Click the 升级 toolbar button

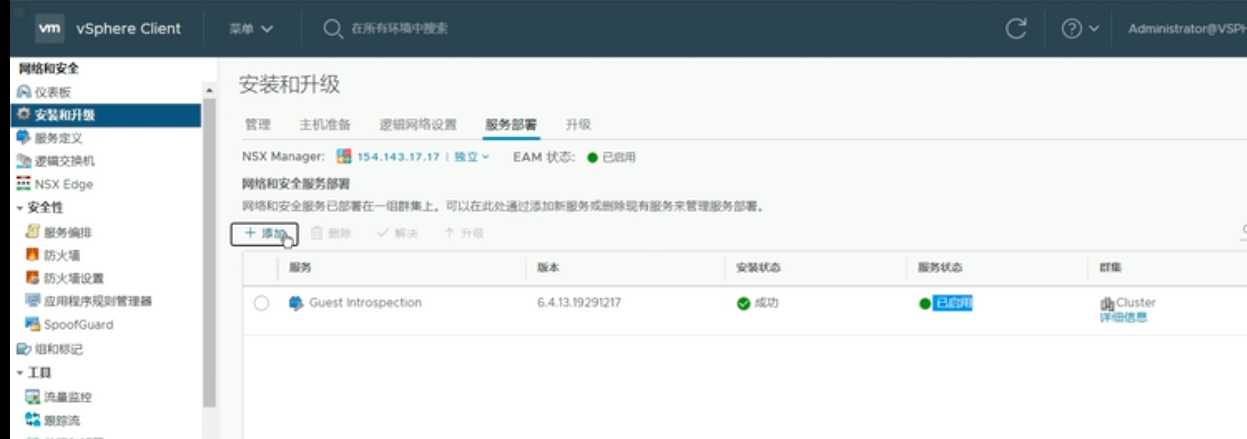pyautogui.click(x=464, y=233)
